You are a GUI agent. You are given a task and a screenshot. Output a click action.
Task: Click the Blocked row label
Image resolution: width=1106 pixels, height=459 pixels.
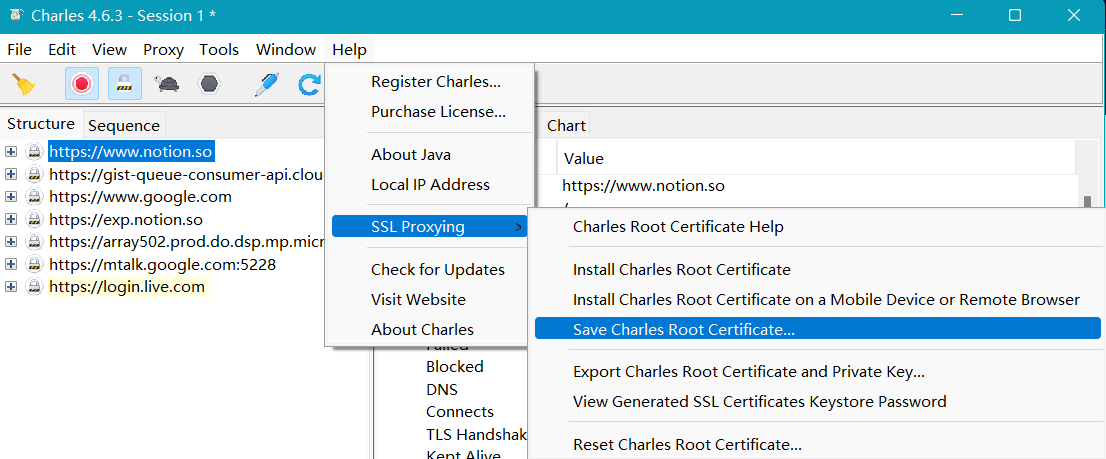click(x=455, y=367)
